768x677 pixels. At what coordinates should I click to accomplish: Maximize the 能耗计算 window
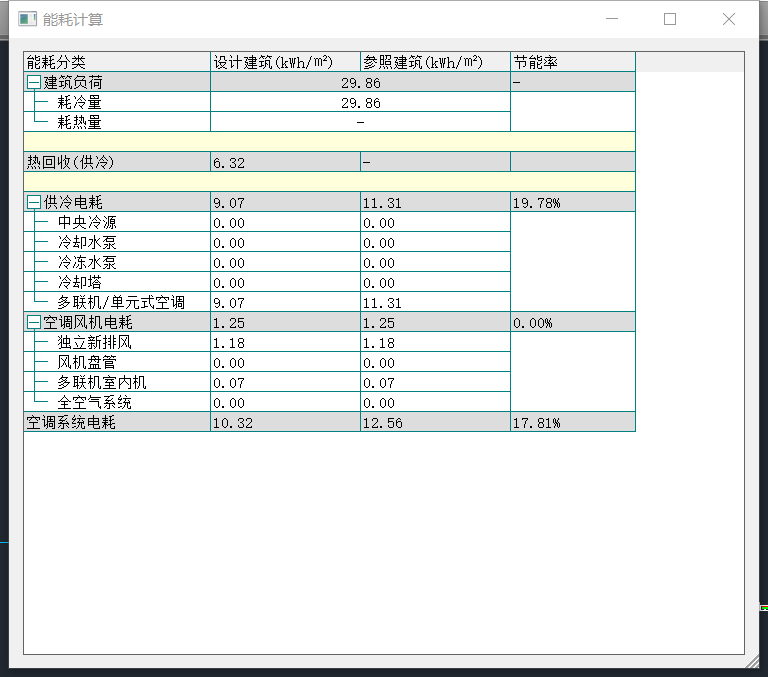tap(670, 19)
